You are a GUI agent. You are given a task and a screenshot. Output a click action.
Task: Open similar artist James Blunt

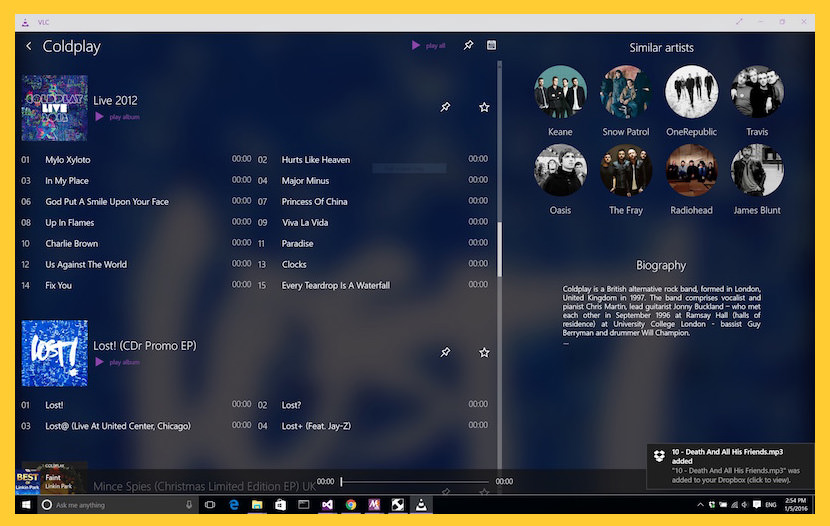point(757,170)
